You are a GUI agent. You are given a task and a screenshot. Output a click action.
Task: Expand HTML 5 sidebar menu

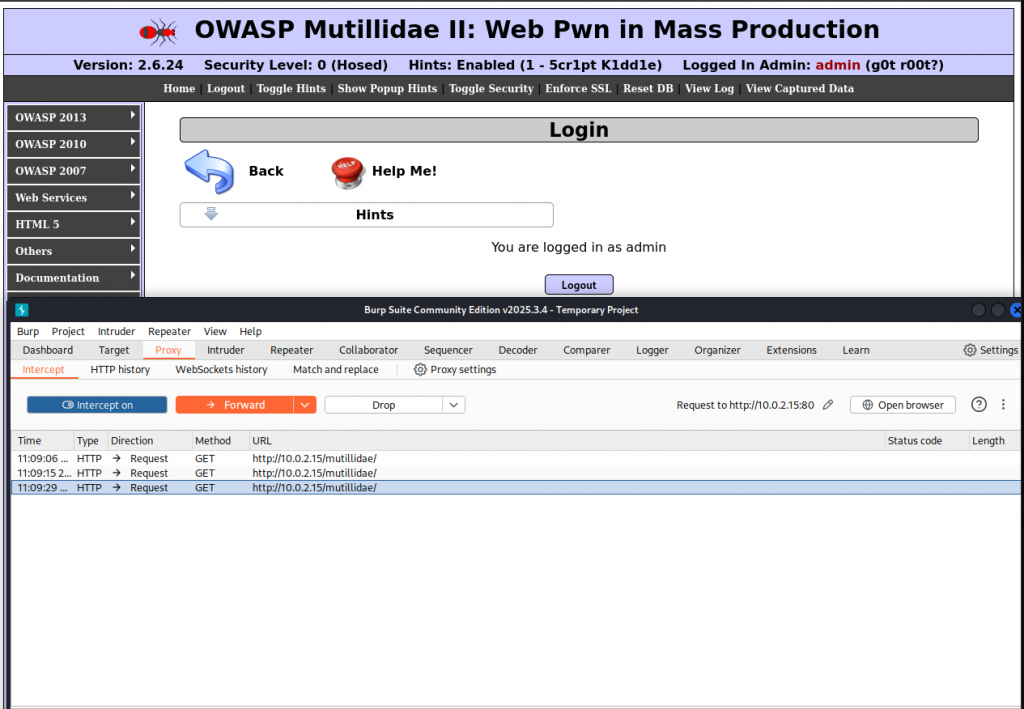click(x=74, y=224)
